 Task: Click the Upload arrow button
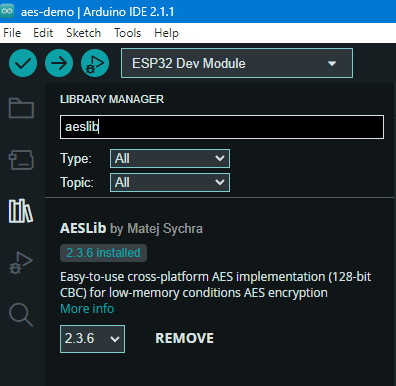point(59,63)
